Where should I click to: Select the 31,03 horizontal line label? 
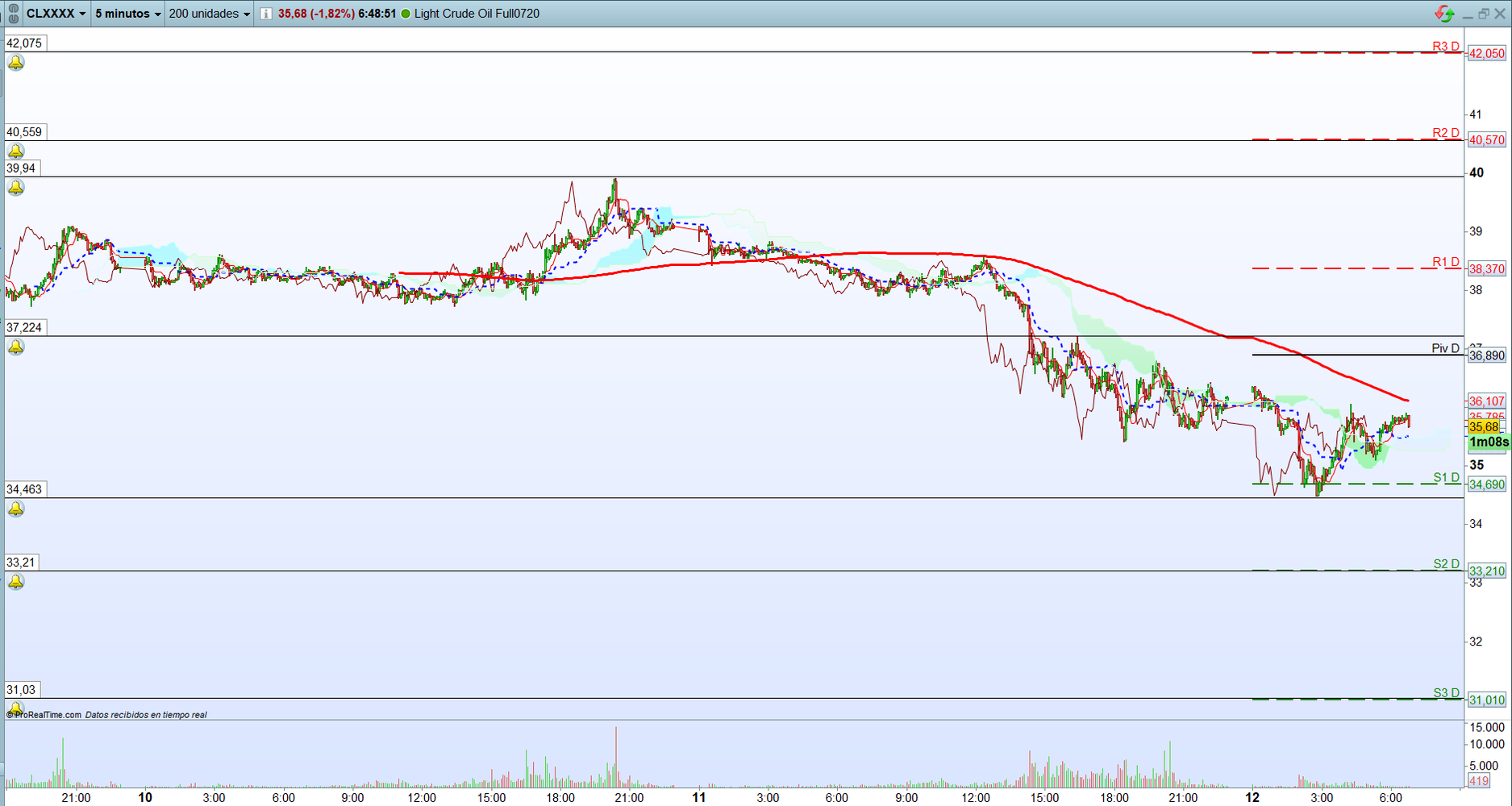coord(21,690)
